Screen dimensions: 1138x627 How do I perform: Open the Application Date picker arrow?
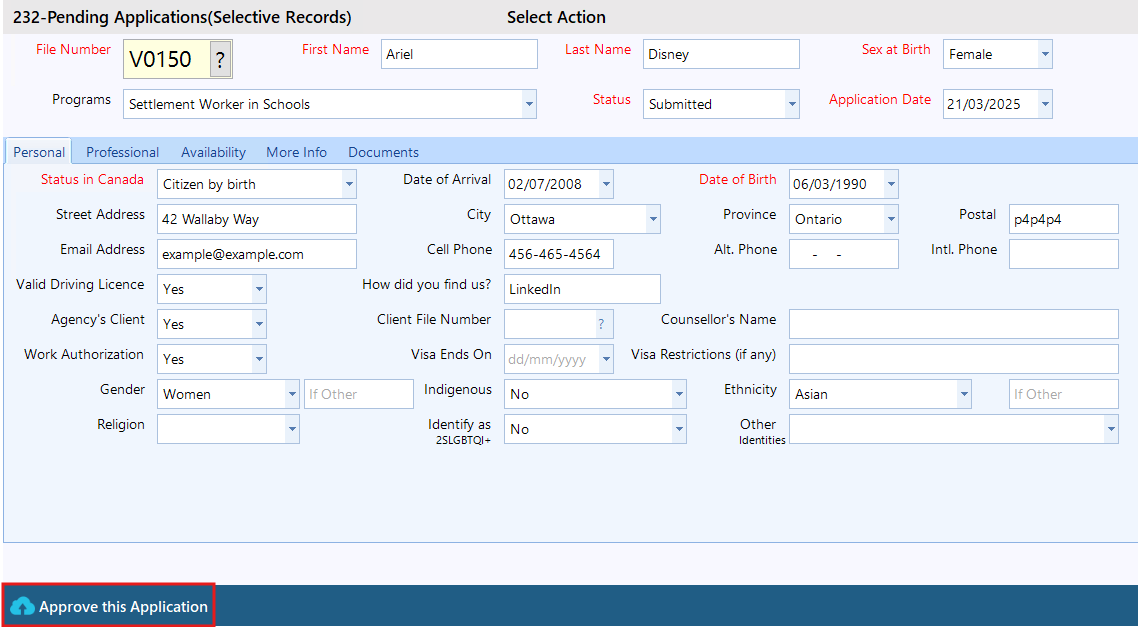coord(1044,104)
